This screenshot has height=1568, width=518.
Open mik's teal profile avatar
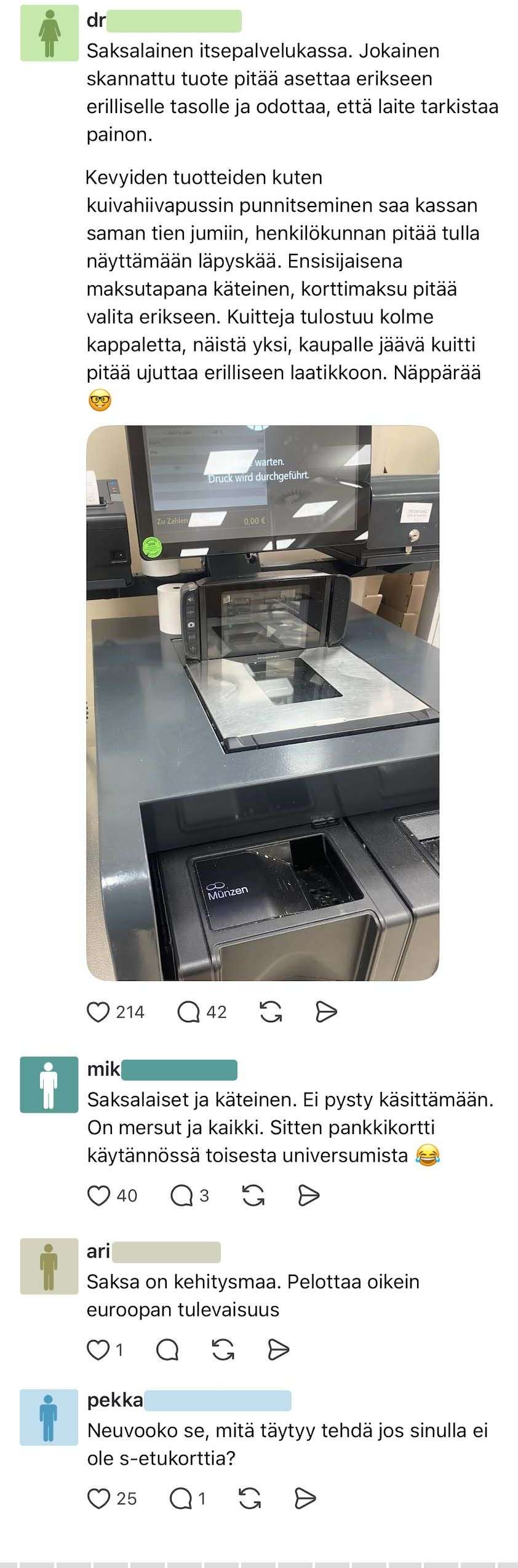(x=49, y=1085)
